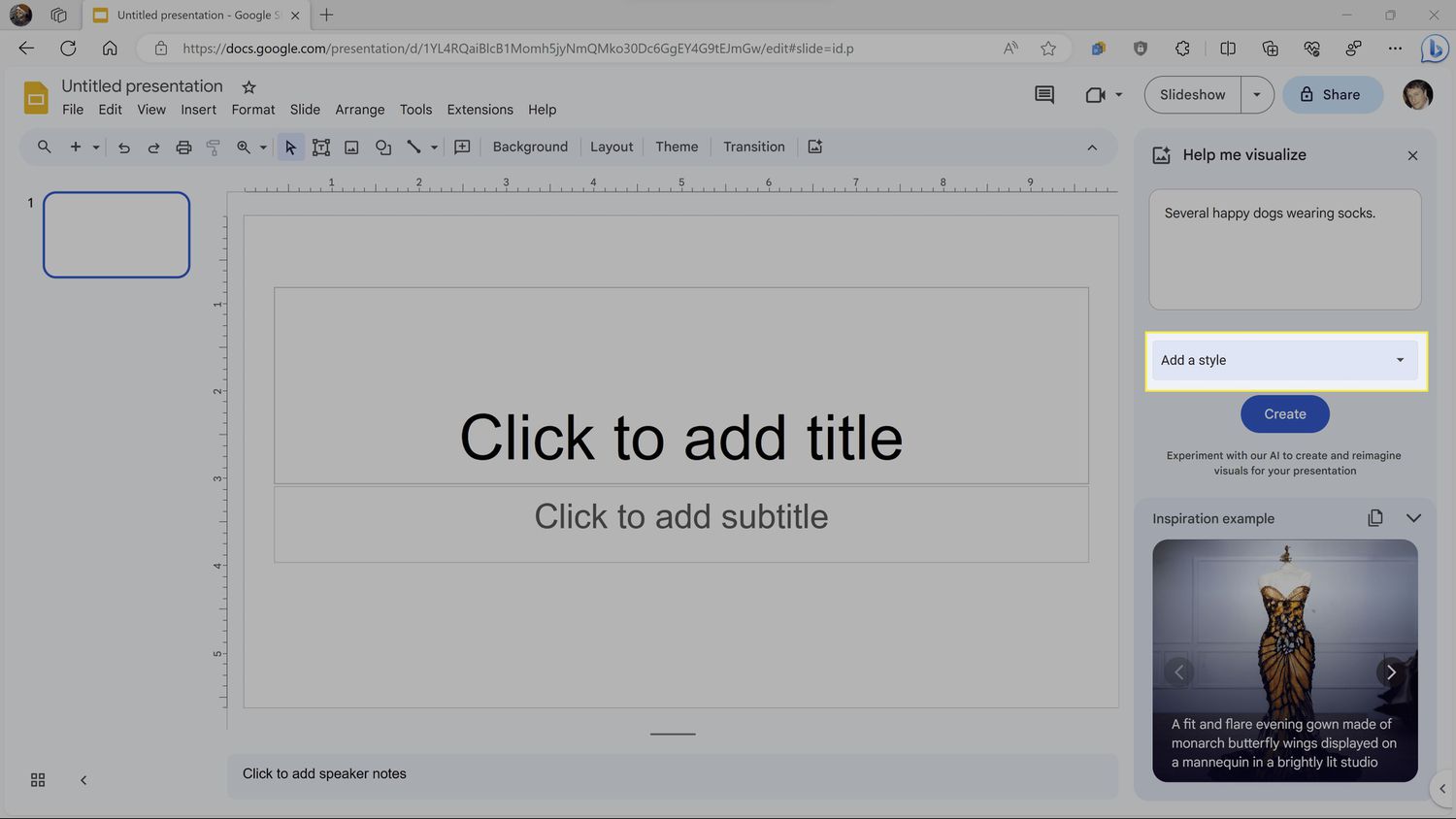
Task: Click the Share button
Action: coord(1332,95)
